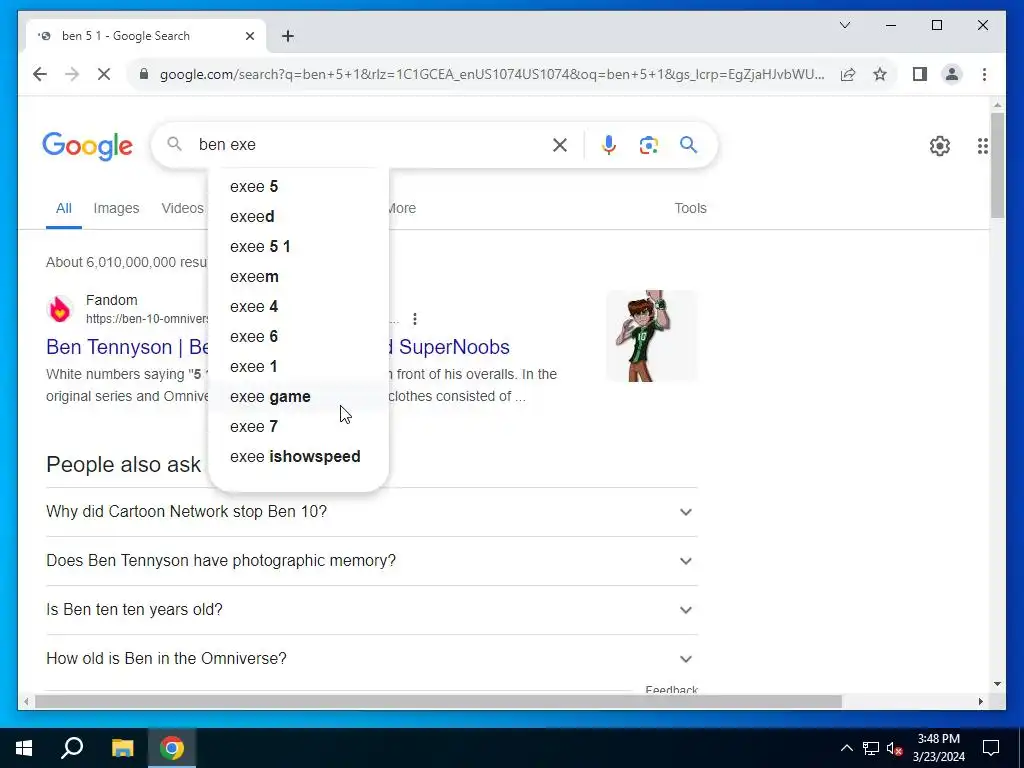Expand 'Does Ben Tennyson have photographic memory?'
Screen dimensions: 1024x768
(372, 561)
